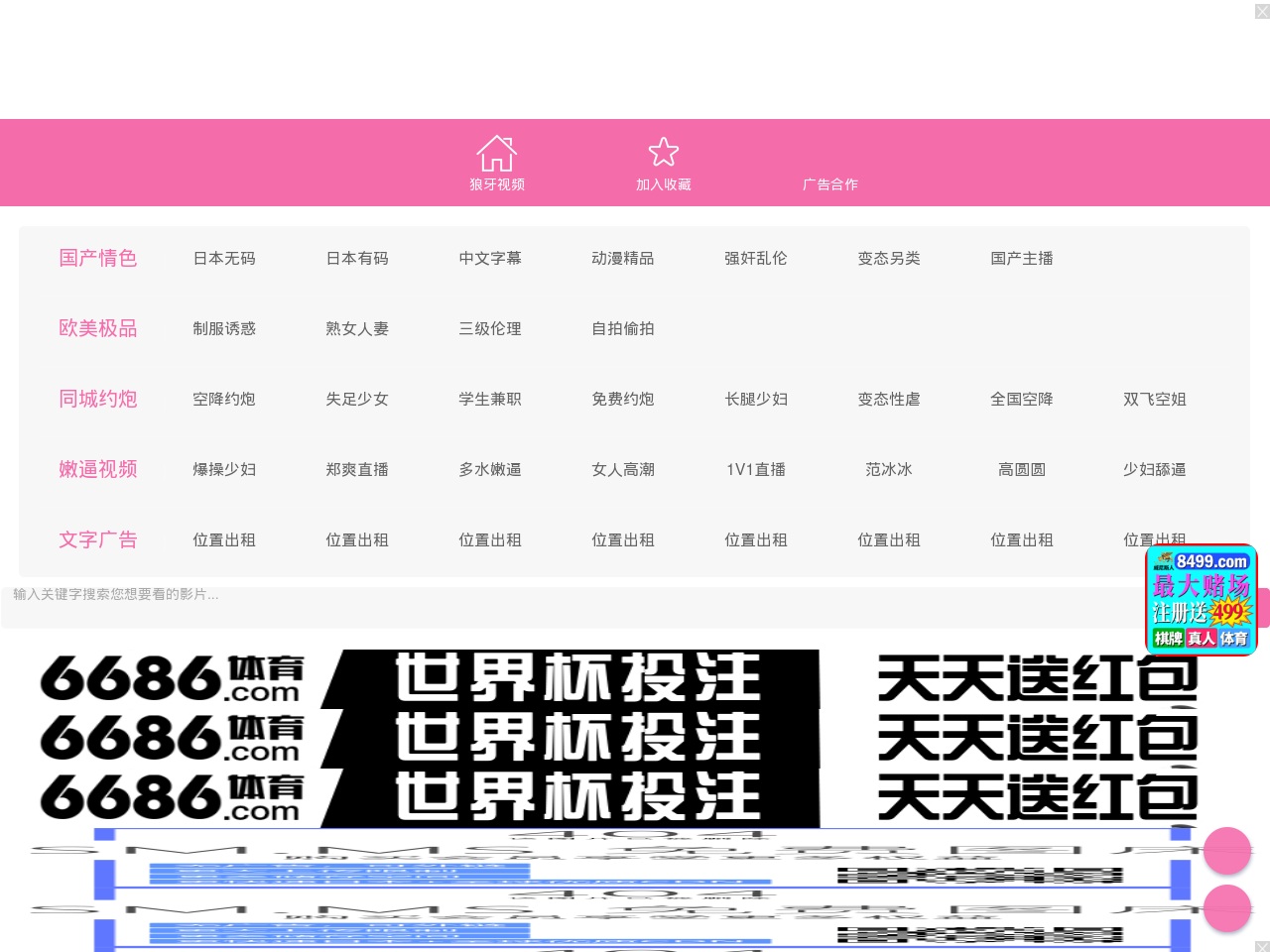Image resolution: width=1270 pixels, height=952 pixels.
Task: Open the 动漫精品 category link
Action: (623, 258)
